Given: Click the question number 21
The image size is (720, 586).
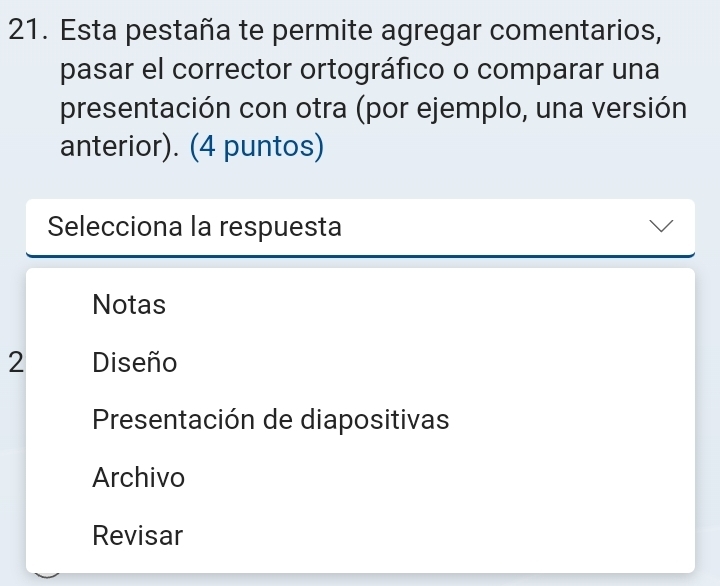Looking at the screenshot, I should click(x=26, y=31).
